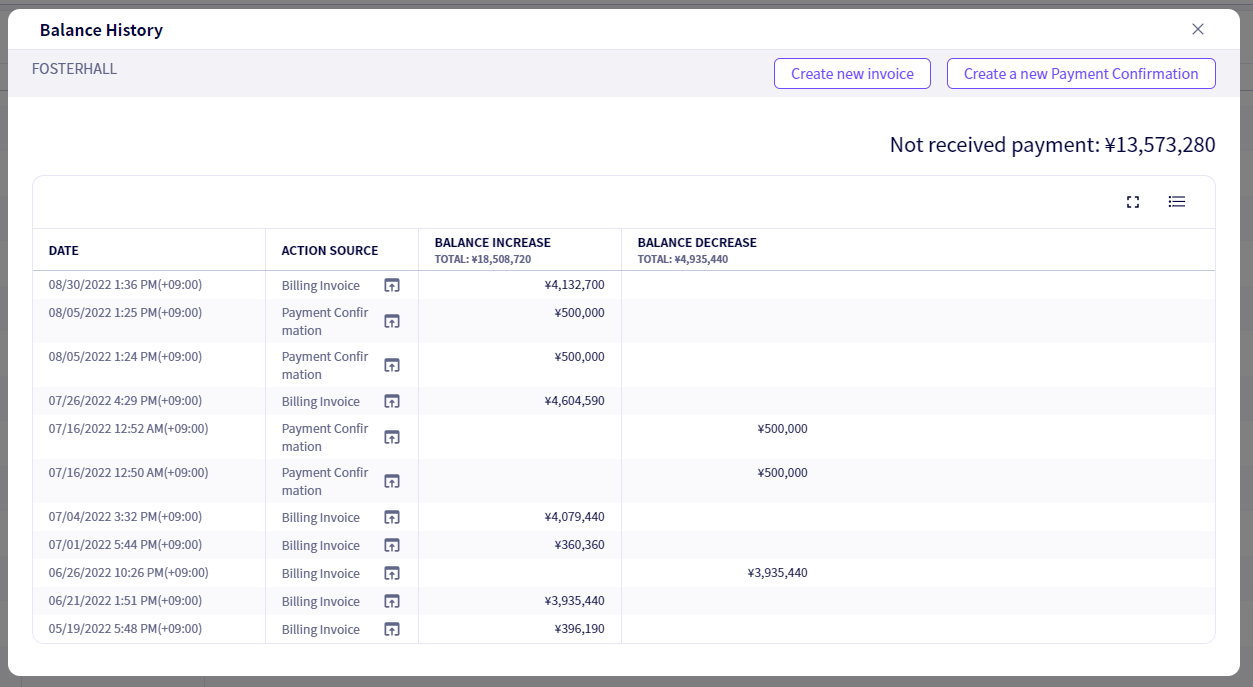Open the 08/05/2022 1:24 PM Payment Confirmation icon
Screen dimensions: 1253x687
[x=392, y=366]
